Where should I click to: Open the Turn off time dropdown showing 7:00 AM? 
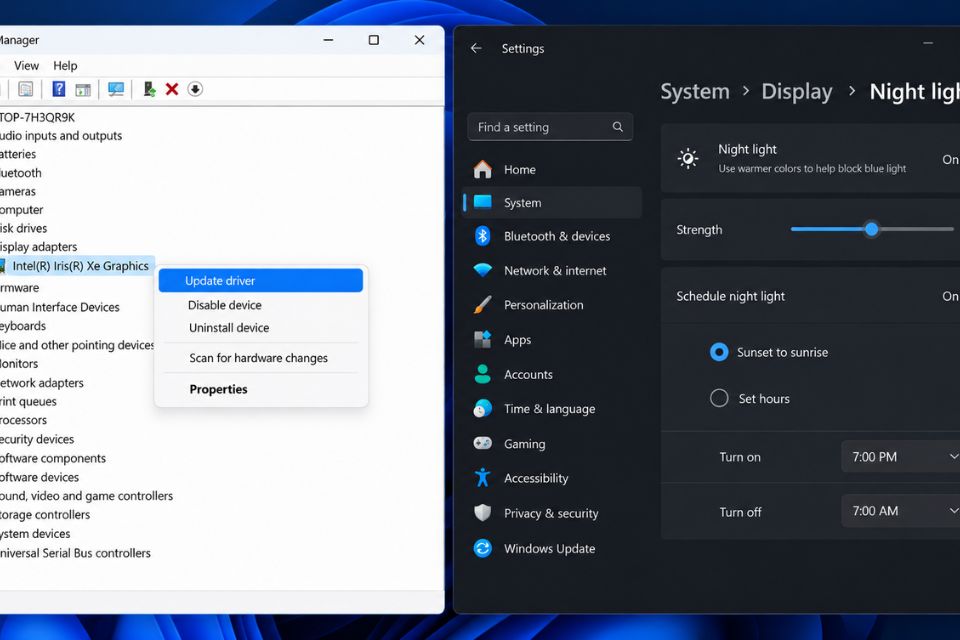(x=901, y=511)
